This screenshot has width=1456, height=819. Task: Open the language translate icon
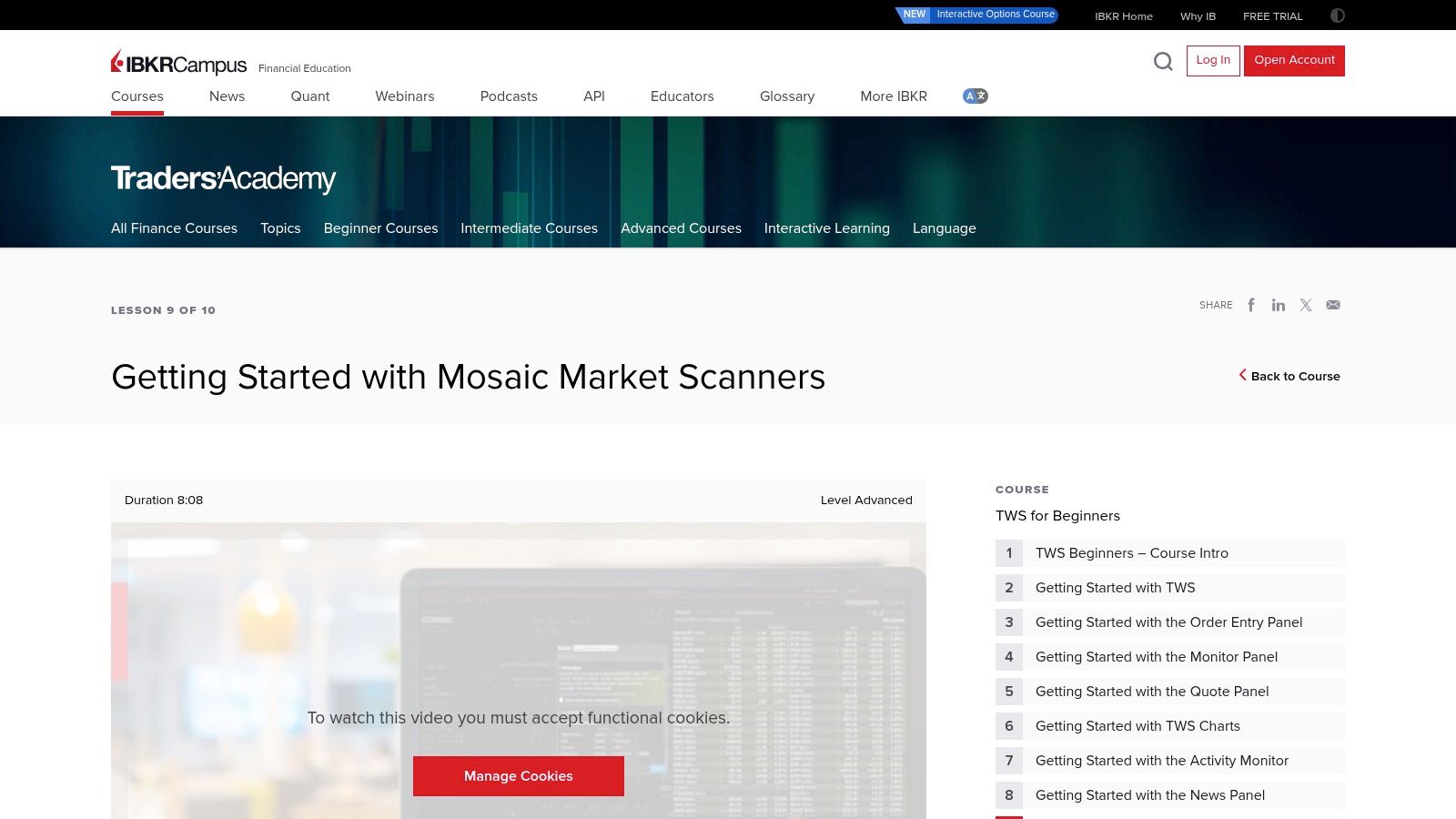pos(976,96)
